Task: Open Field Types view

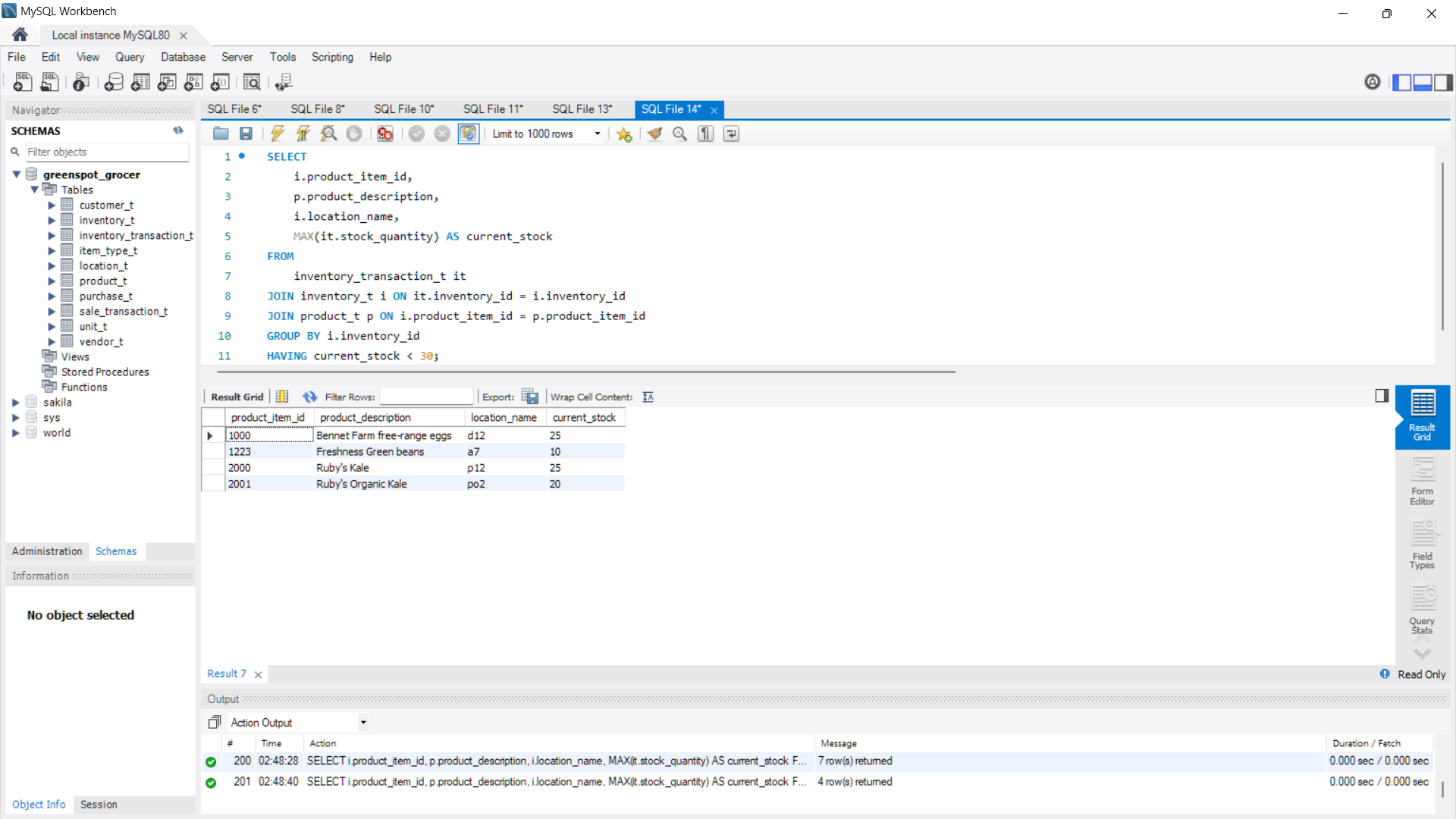Action: [x=1422, y=545]
